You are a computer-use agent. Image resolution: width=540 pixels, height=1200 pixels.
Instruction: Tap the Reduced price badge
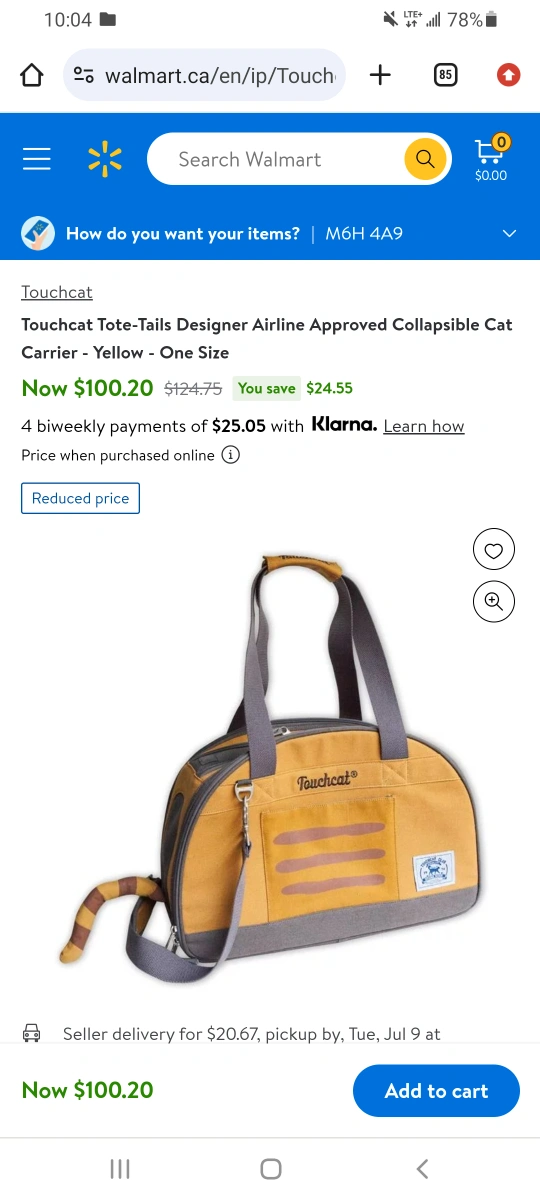click(x=80, y=498)
